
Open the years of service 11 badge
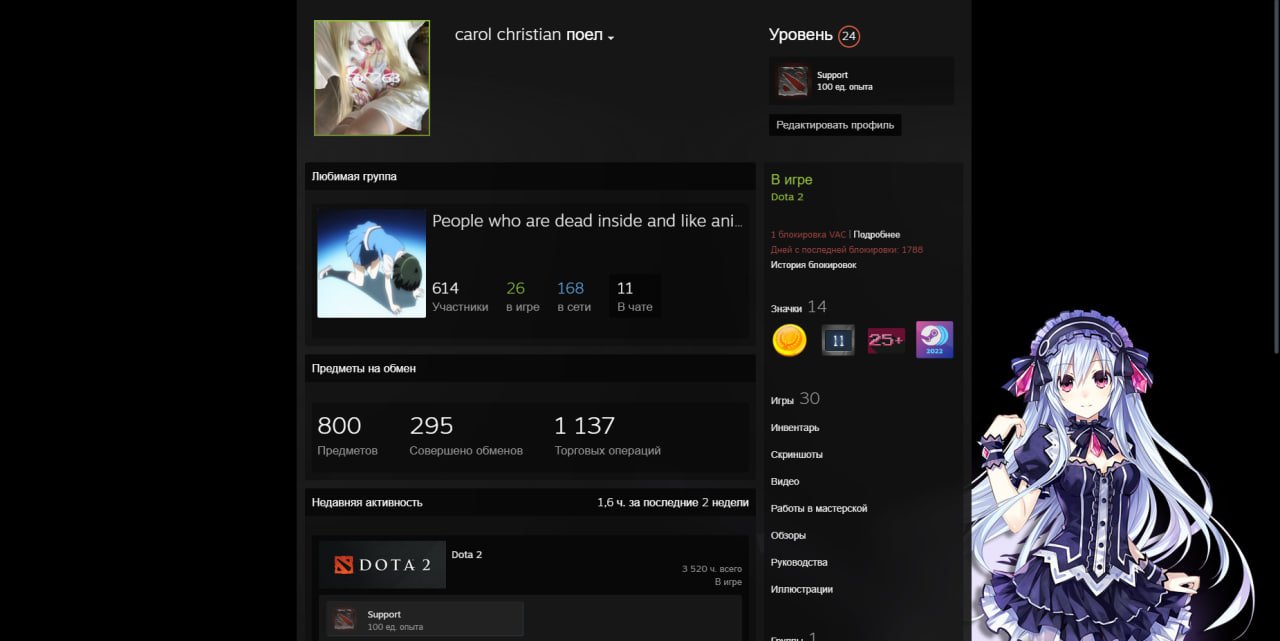[x=838, y=340]
